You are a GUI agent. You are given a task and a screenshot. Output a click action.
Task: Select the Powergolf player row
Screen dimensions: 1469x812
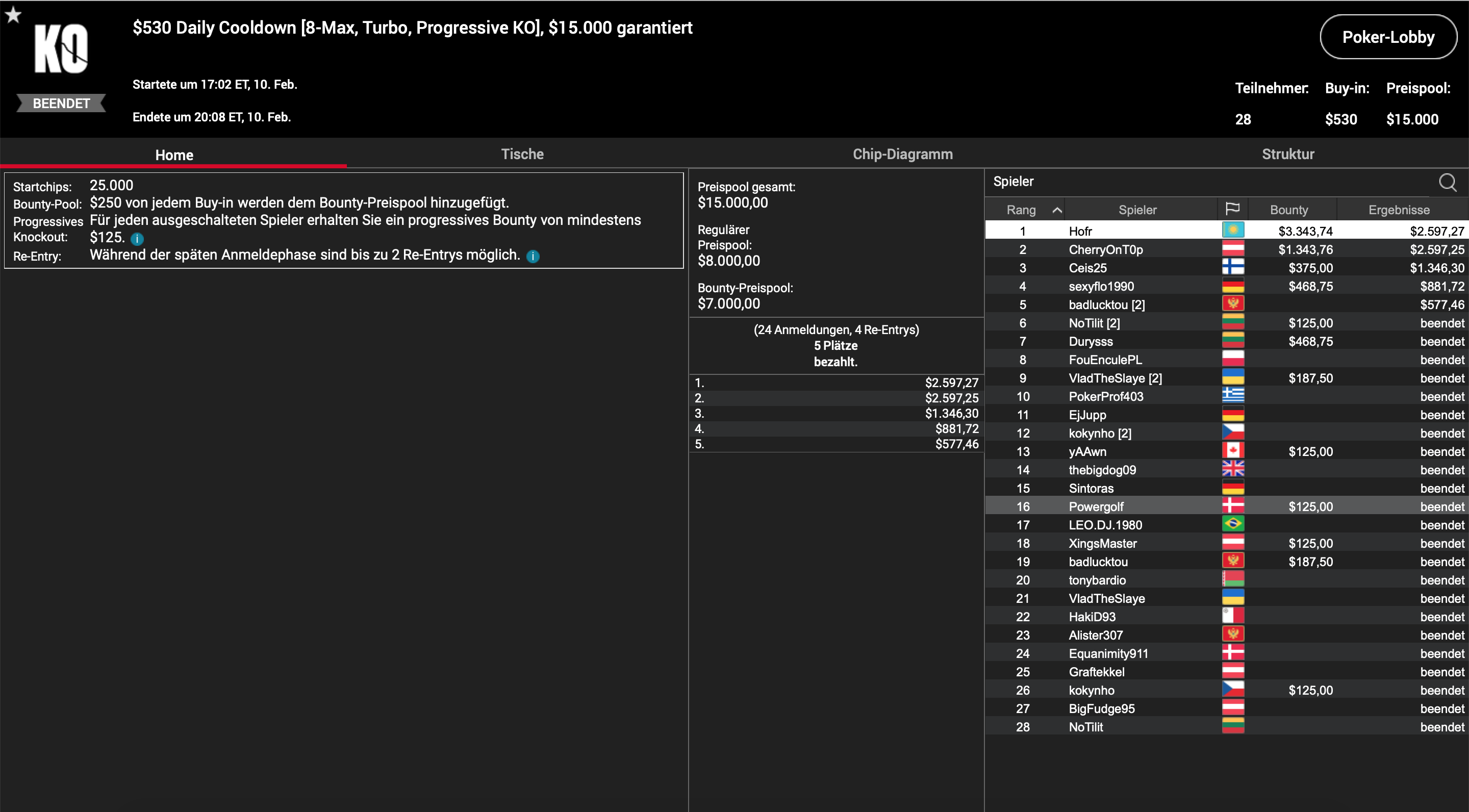[1096, 506]
